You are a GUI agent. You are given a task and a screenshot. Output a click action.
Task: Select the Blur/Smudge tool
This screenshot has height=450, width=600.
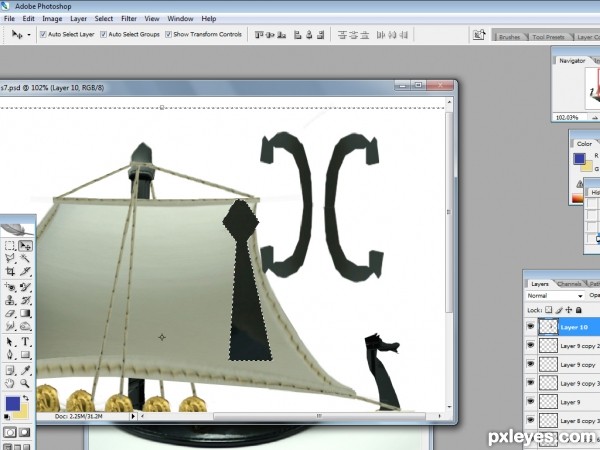point(10,326)
